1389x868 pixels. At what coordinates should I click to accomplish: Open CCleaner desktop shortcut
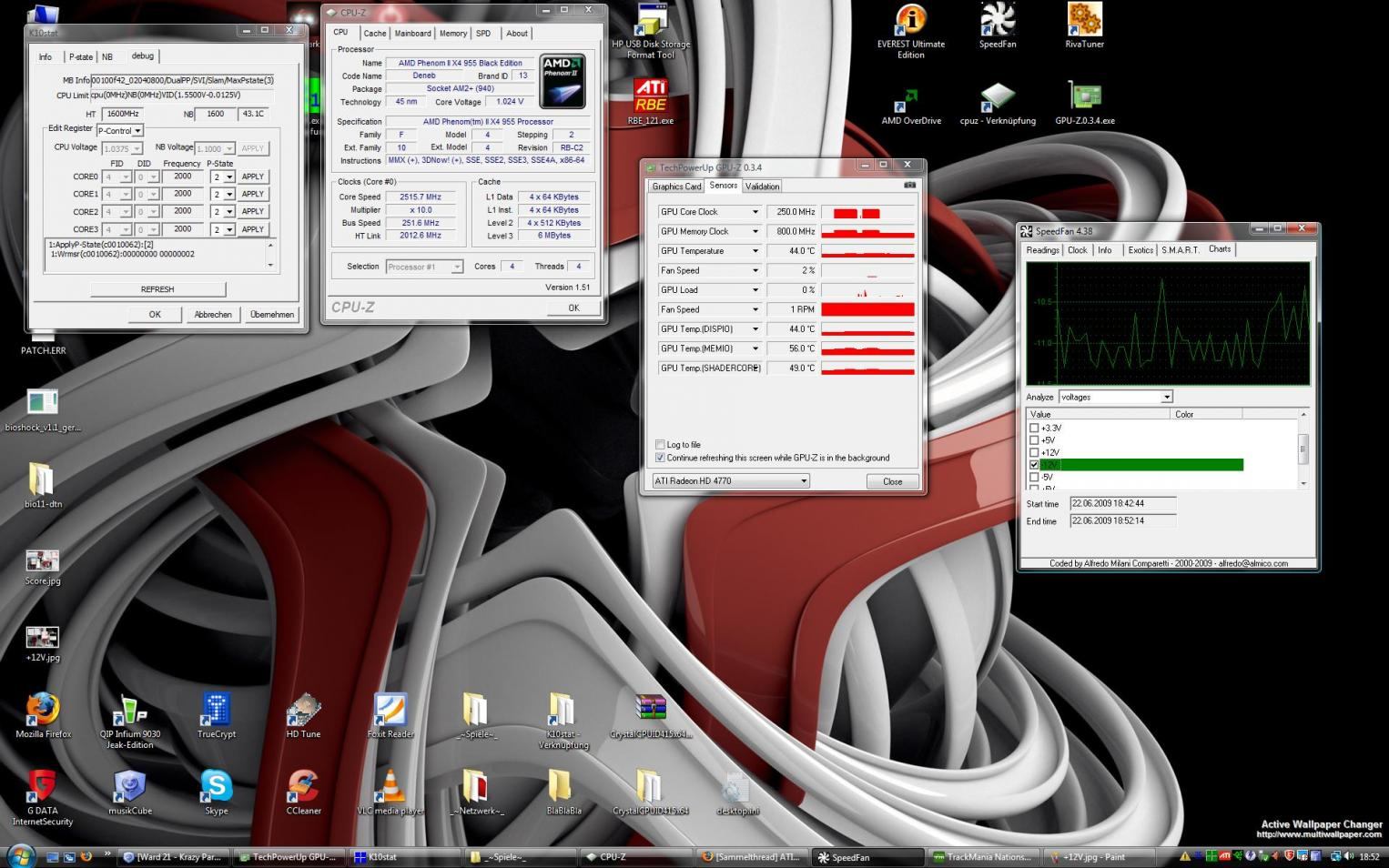pos(303,792)
